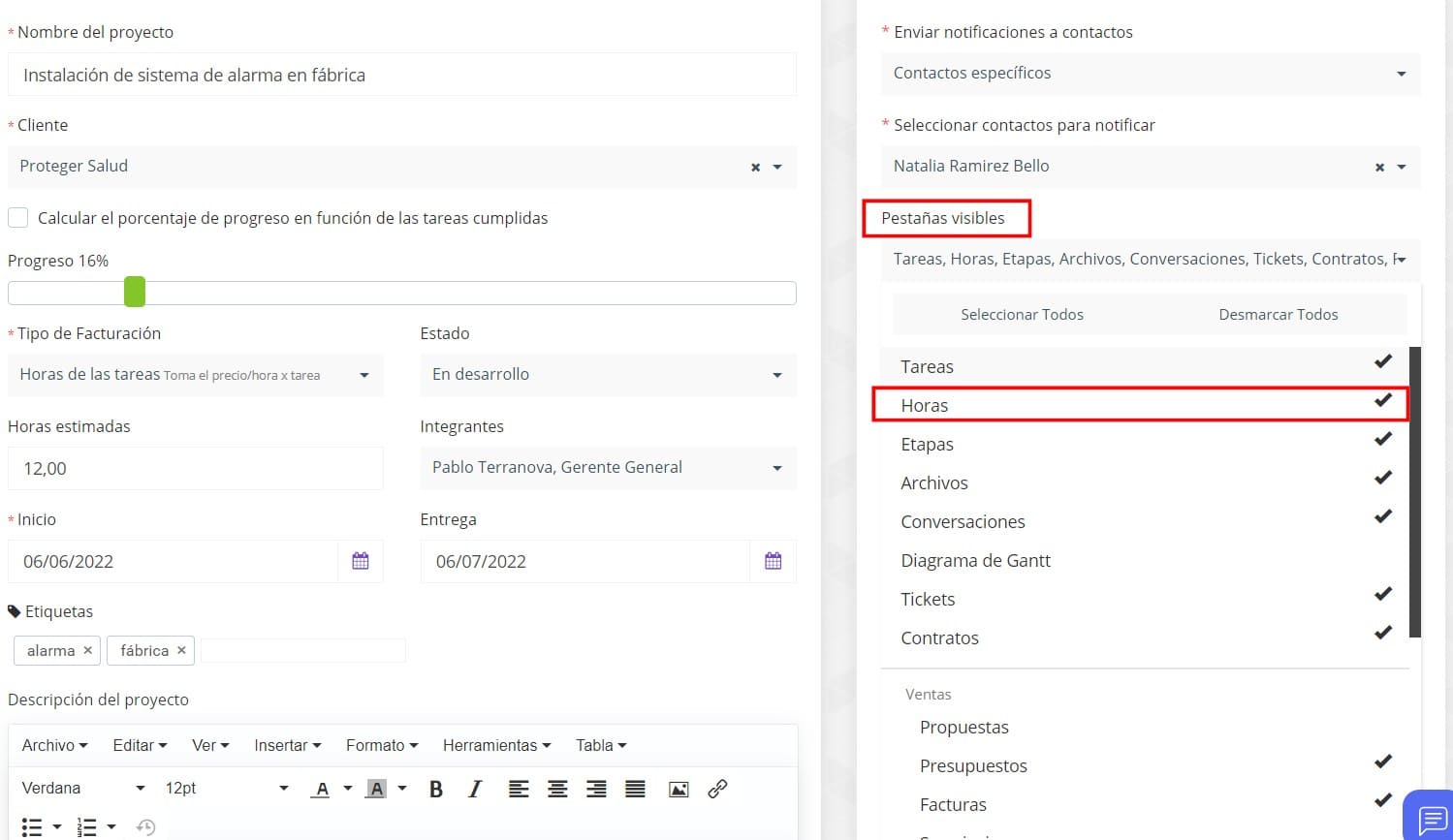Justify description text
Viewport: 1453px width, 840px height.
[635, 789]
